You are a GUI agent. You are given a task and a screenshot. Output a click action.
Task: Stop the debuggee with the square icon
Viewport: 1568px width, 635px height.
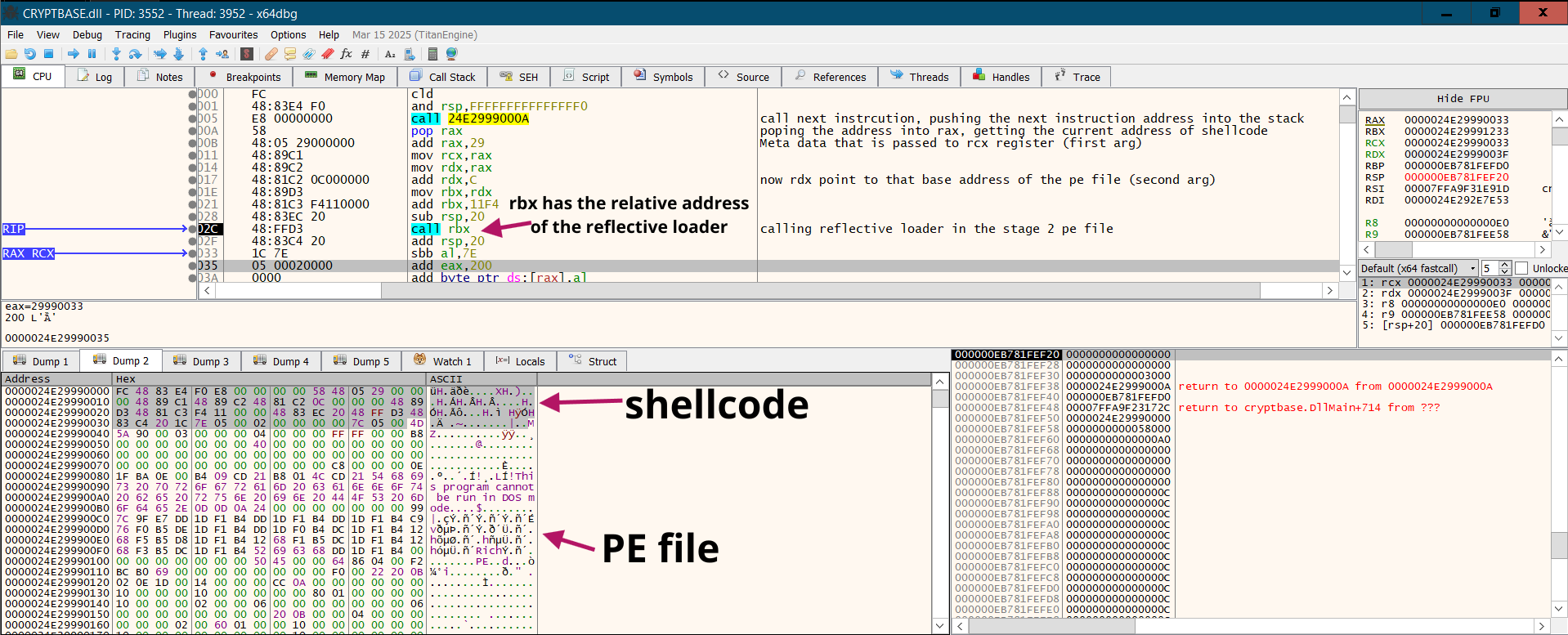tap(48, 54)
